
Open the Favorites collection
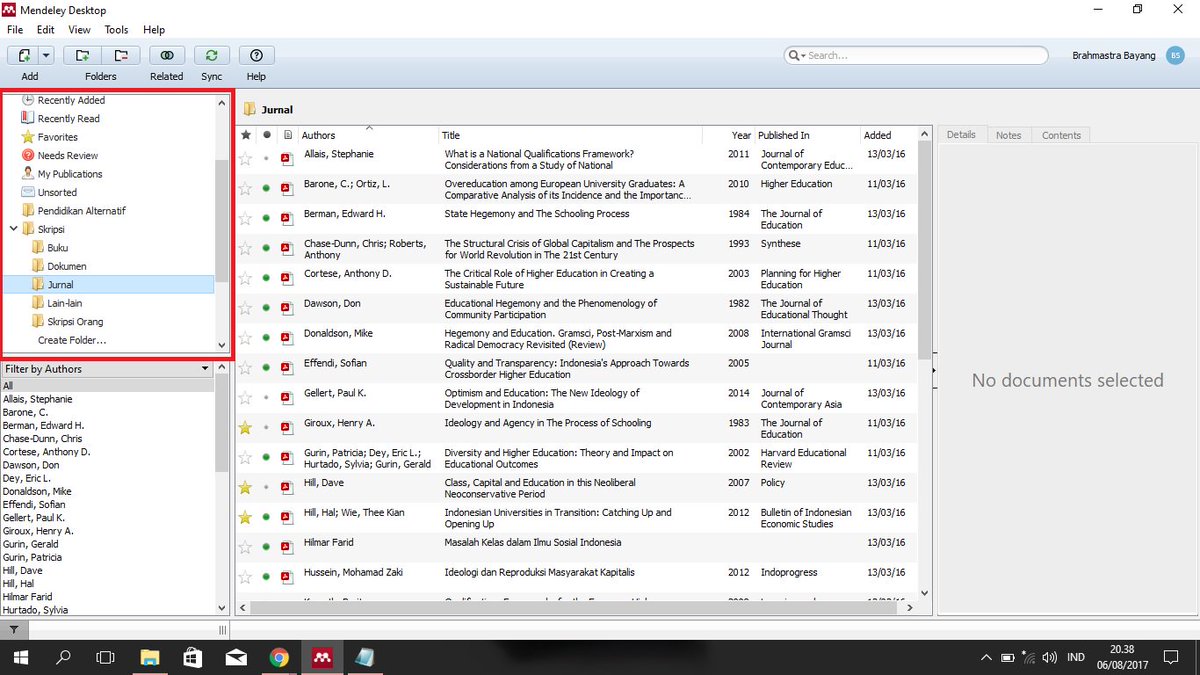pos(57,137)
